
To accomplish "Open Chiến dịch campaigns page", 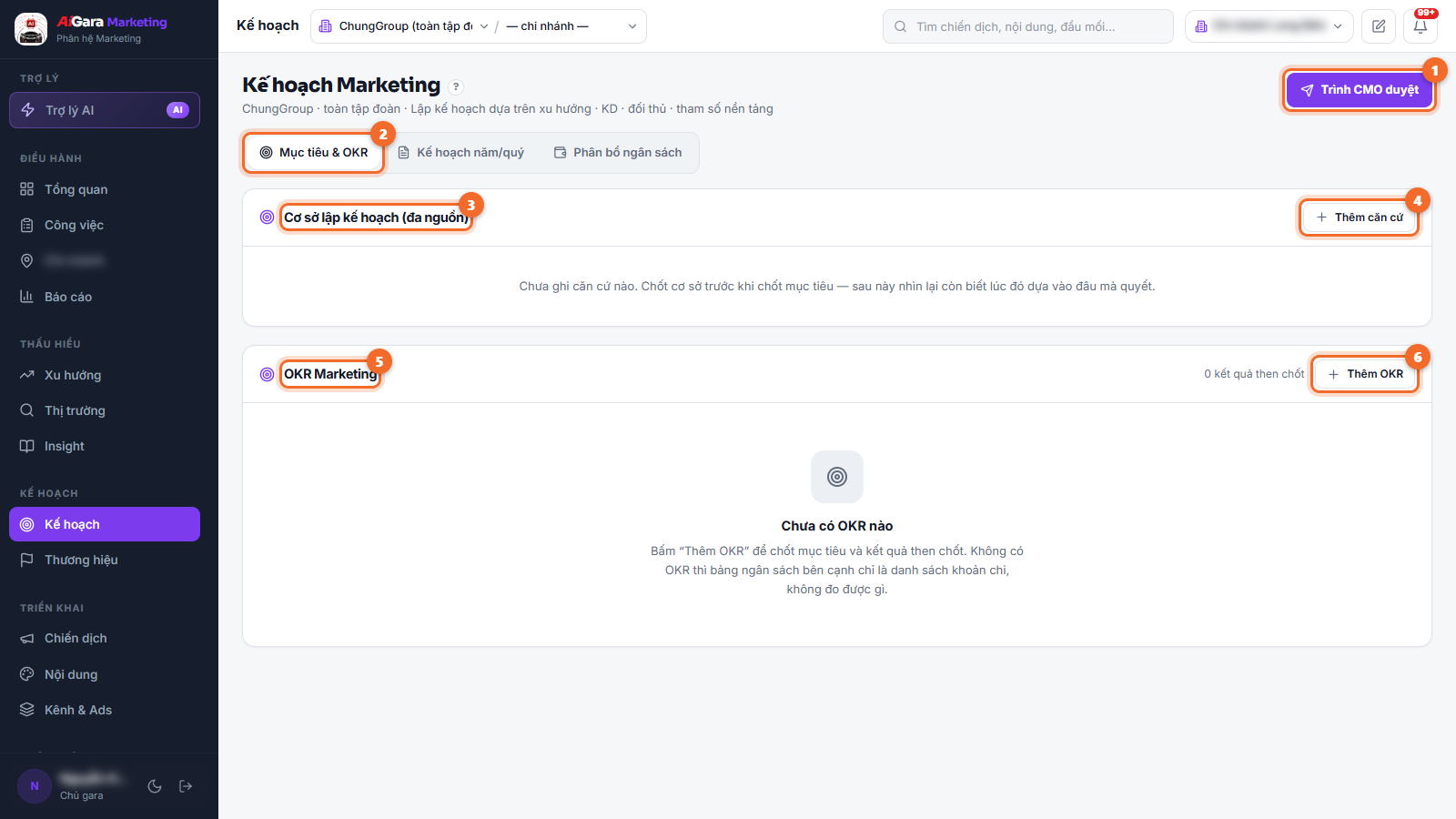I will pos(105,638).
